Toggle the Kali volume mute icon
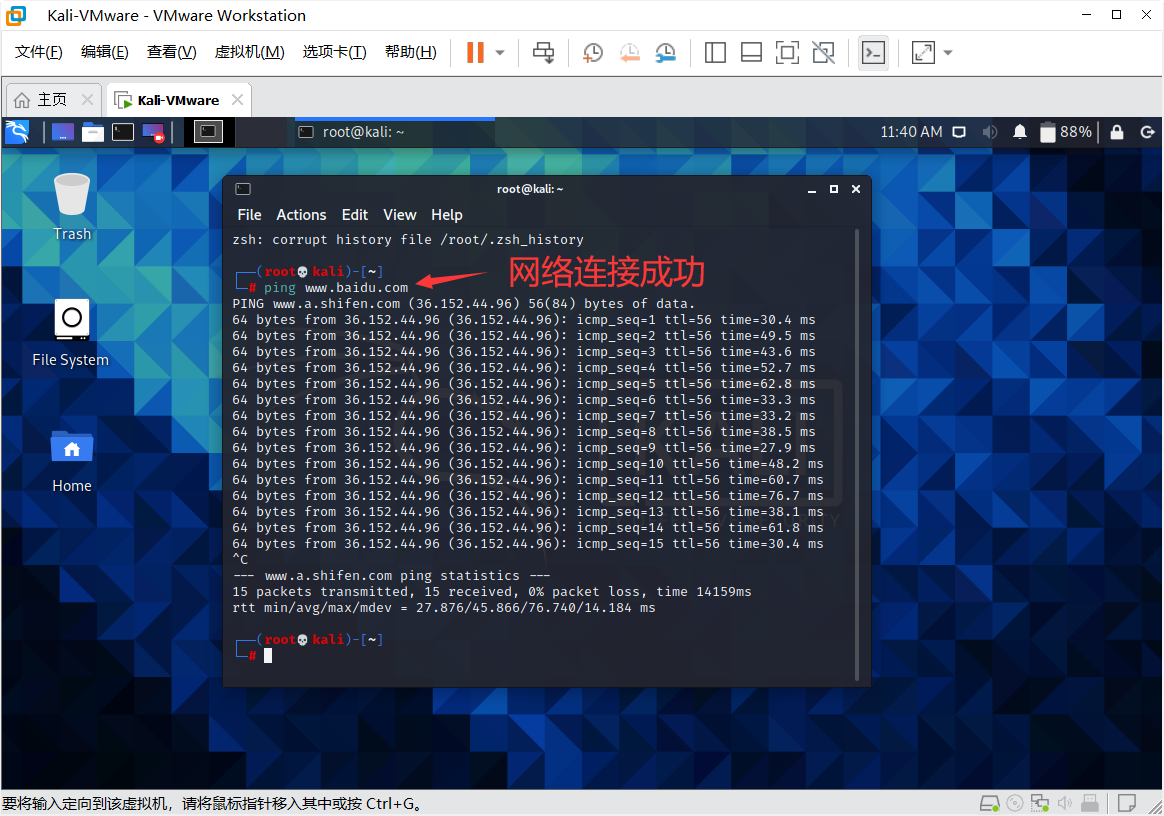Screen dimensions: 1164x816 click(x=990, y=132)
